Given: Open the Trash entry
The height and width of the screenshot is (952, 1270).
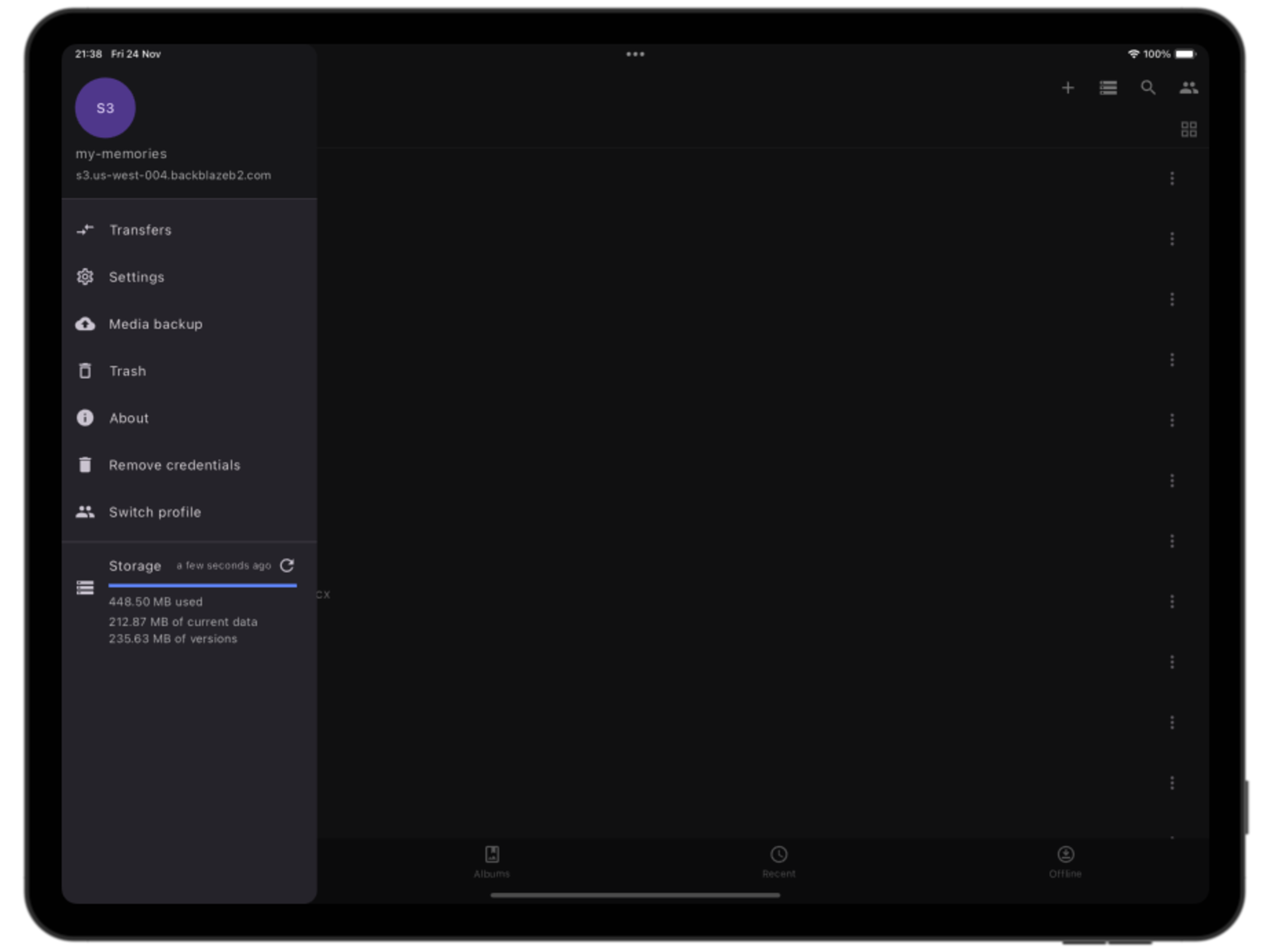Looking at the screenshot, I should [190, 371].
